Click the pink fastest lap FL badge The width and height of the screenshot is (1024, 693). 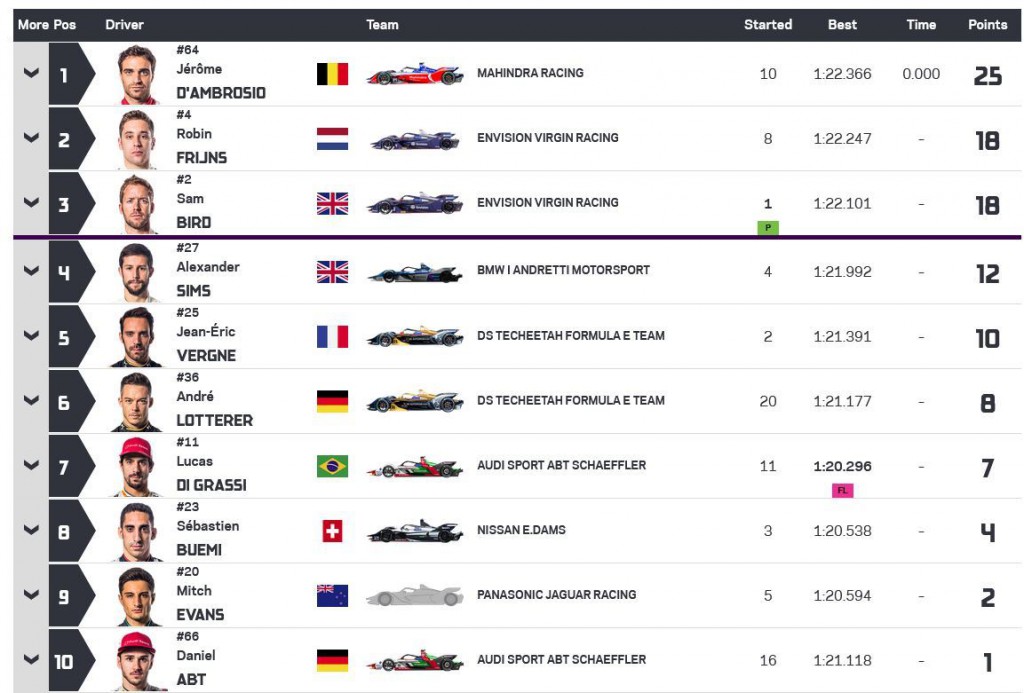coord(842,491)
